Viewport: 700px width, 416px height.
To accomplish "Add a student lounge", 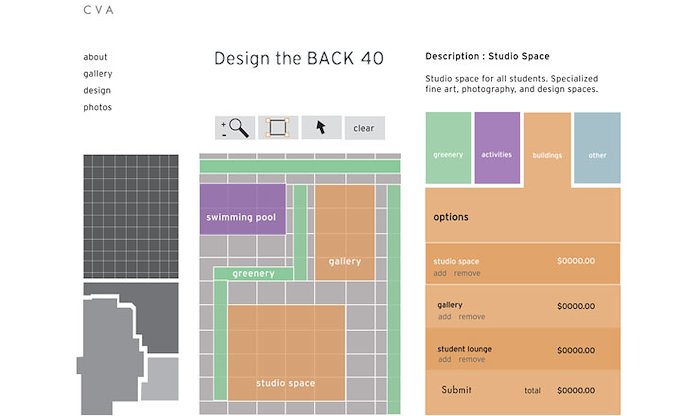I will pyautogui.click(x=444, y=359).
